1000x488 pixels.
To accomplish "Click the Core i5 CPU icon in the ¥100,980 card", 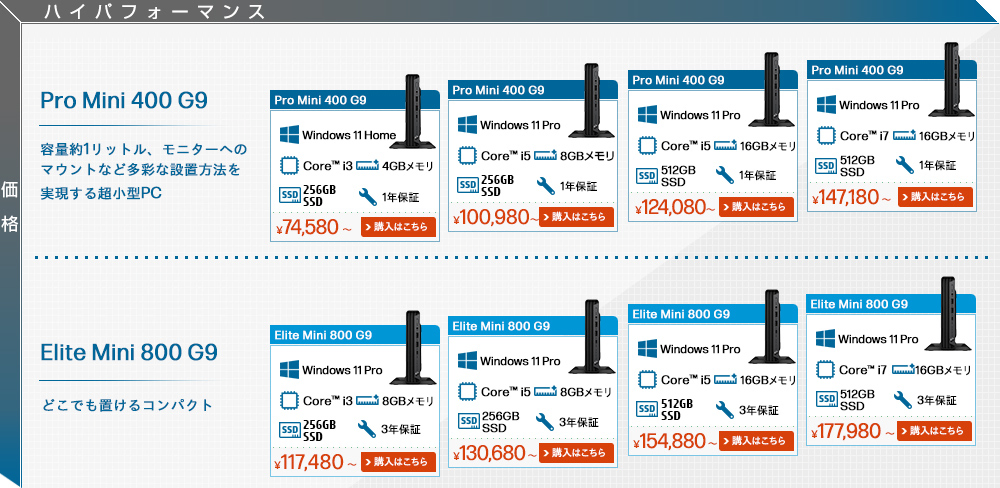I will (467, 156).
